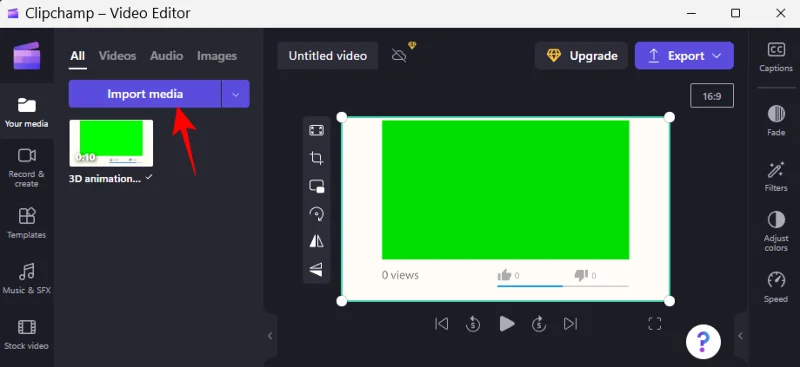Click the cloud backup off icon
The width and height of the screenshot is (800, 367).
coord(399,55)
